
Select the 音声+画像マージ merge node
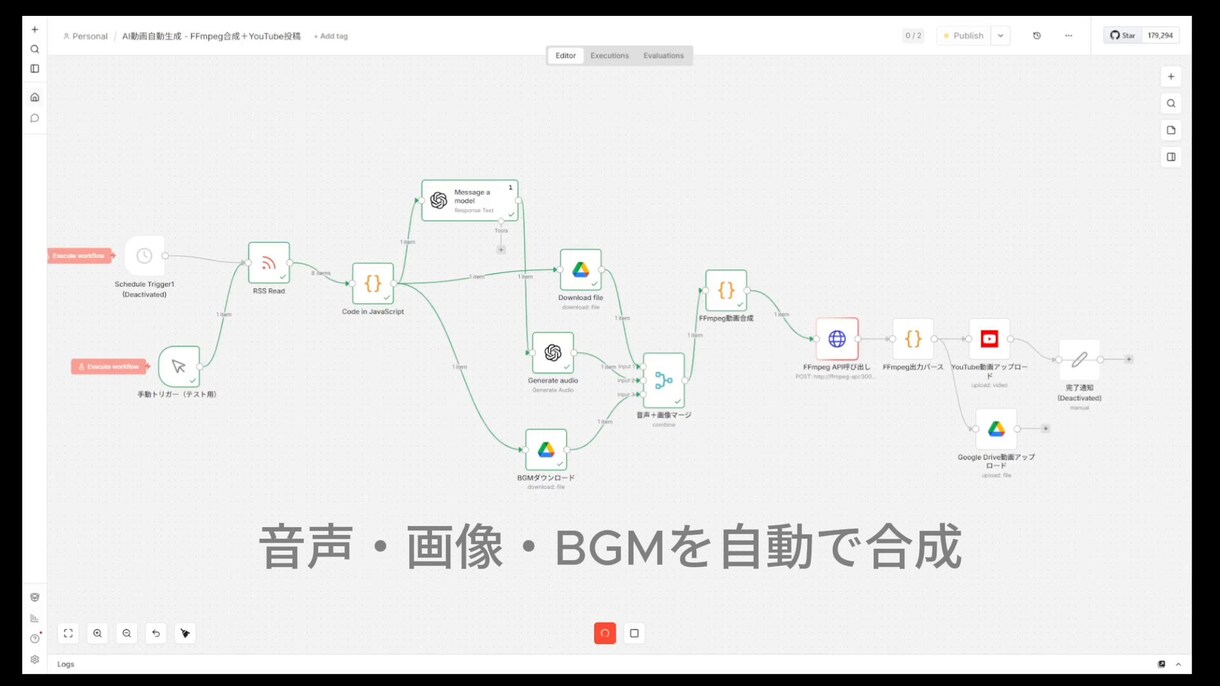coord(664,380)
